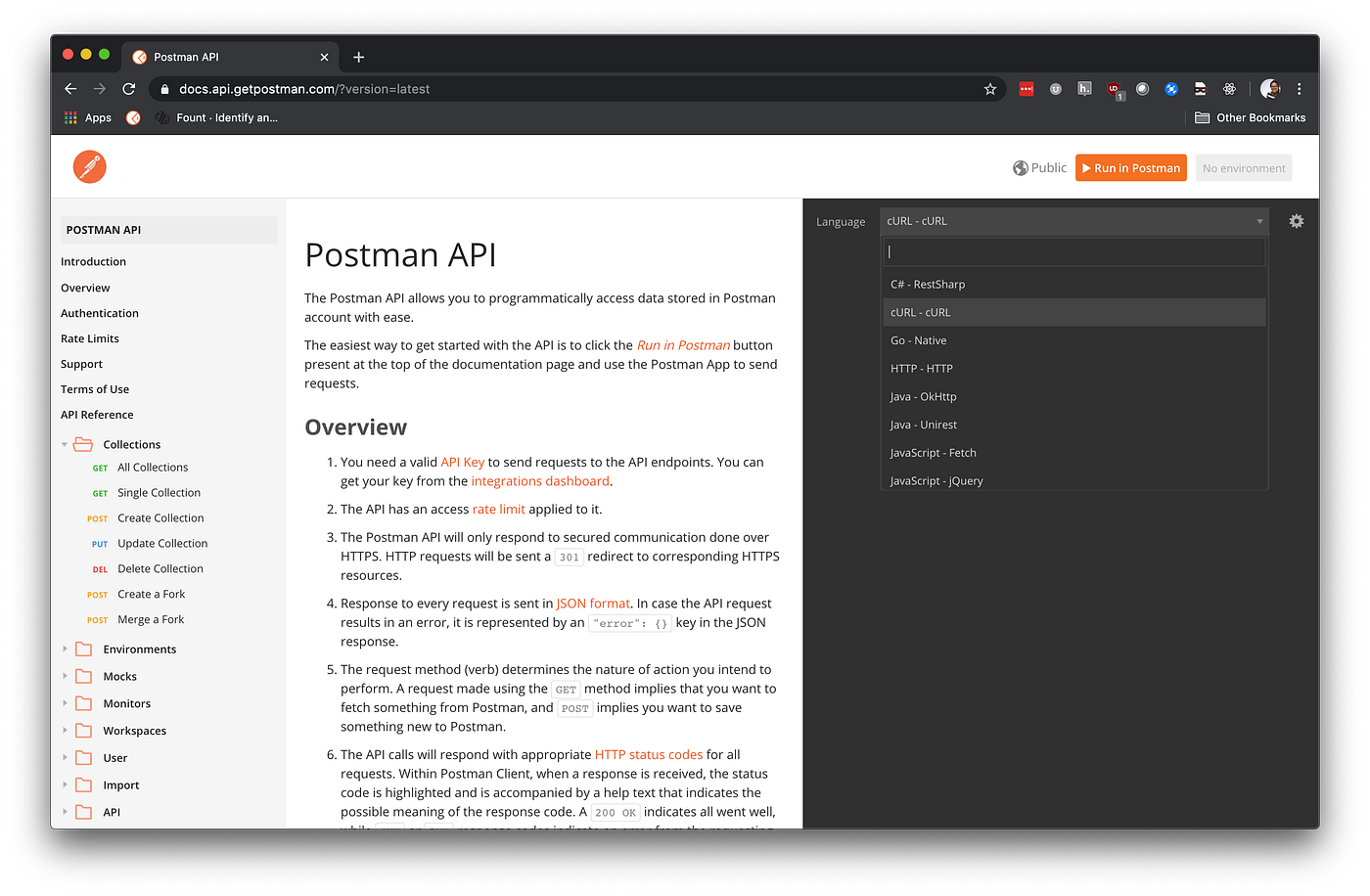This screenshot has height=896, width=1370.
Task: Click the Run in Postman button
Action: (x=1130, y=167)
